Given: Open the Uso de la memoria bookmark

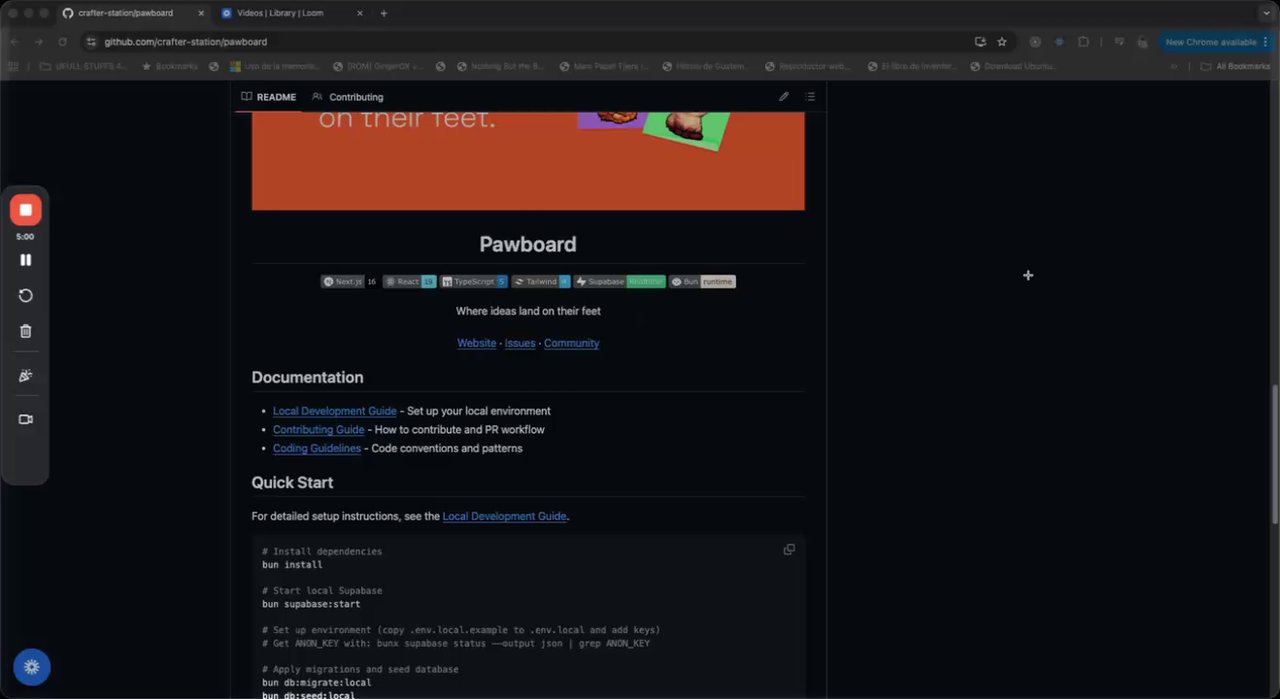Looking at the screenshot, I should pos(275,67).
